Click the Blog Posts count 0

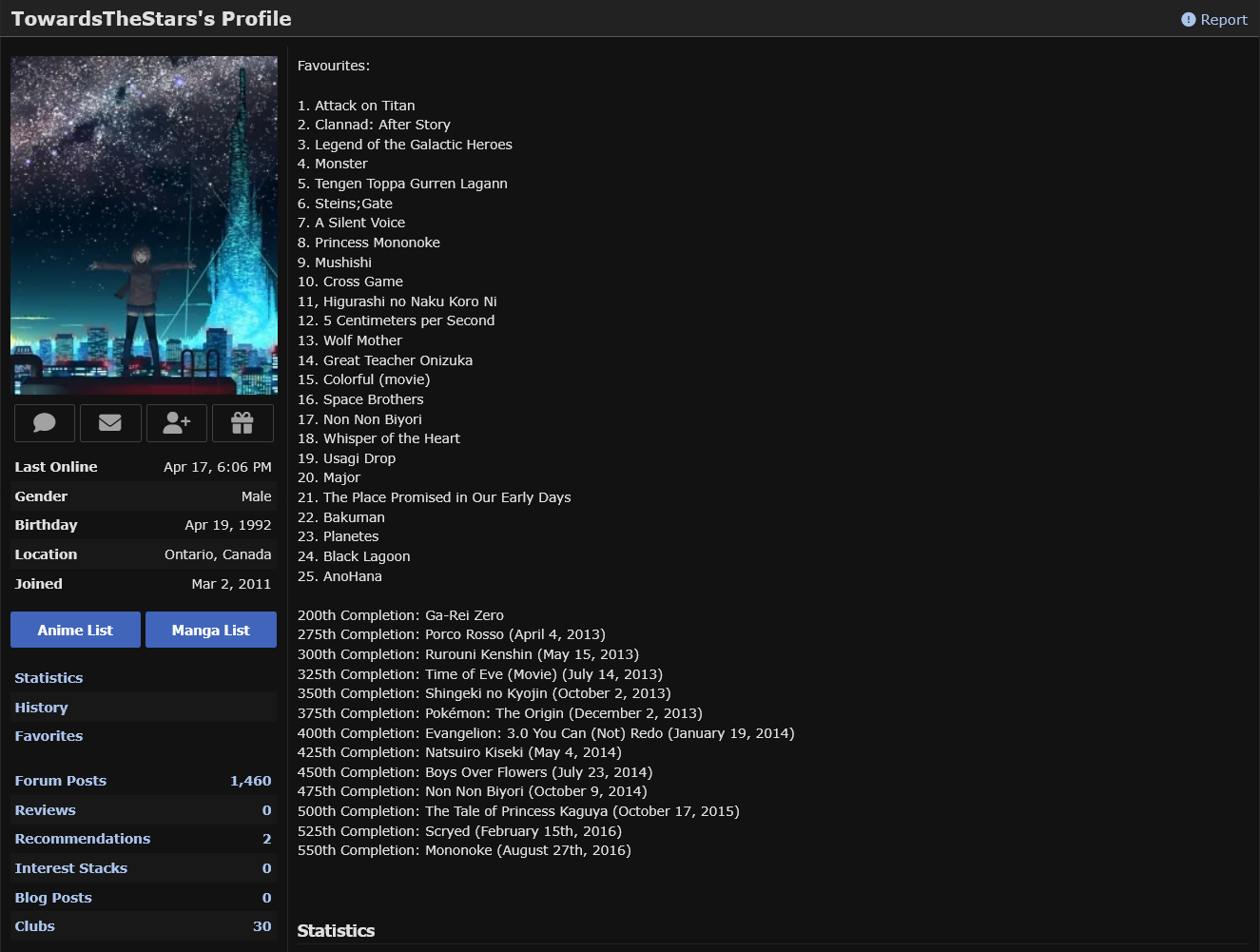[267, 898]
